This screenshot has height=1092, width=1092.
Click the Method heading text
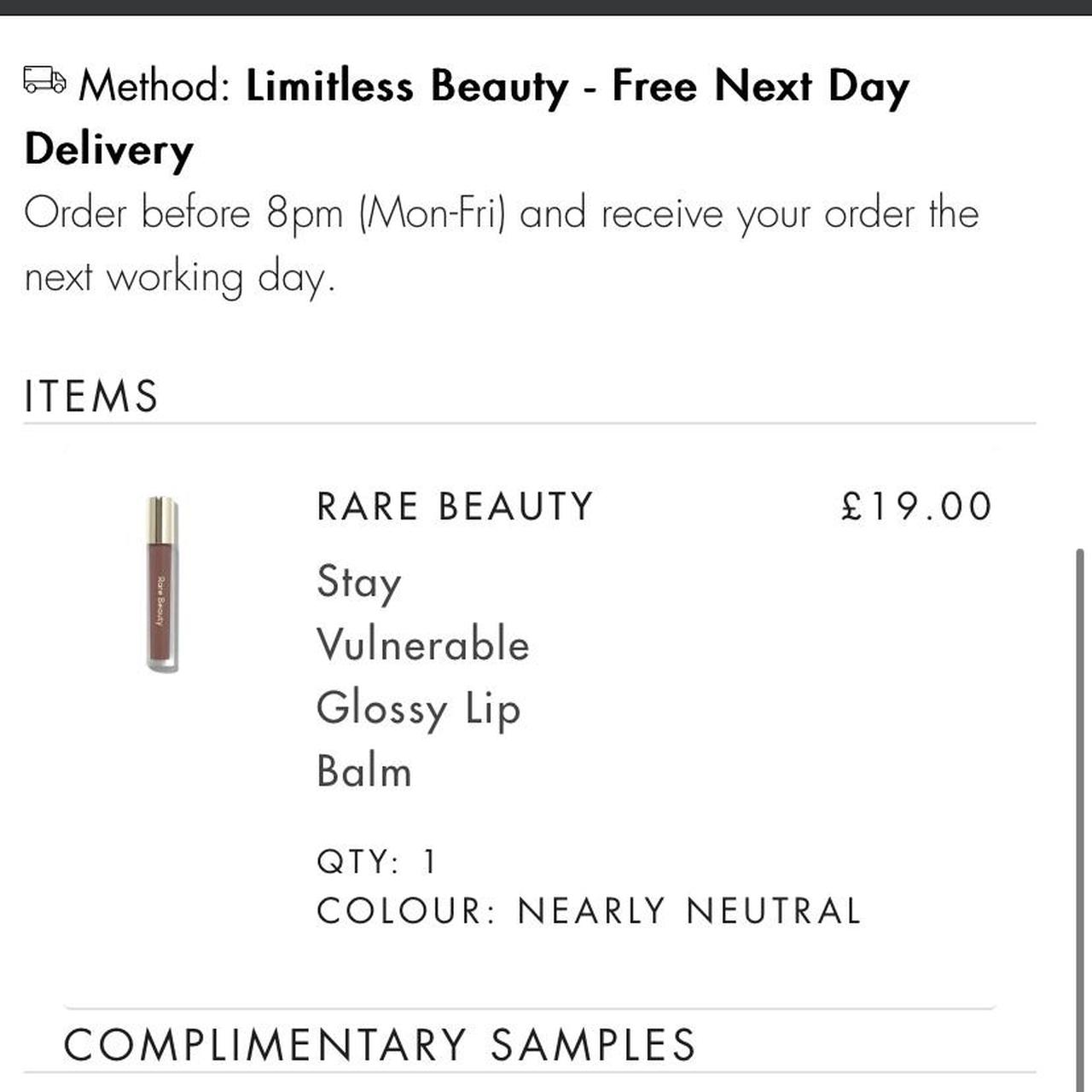point(156,85)
